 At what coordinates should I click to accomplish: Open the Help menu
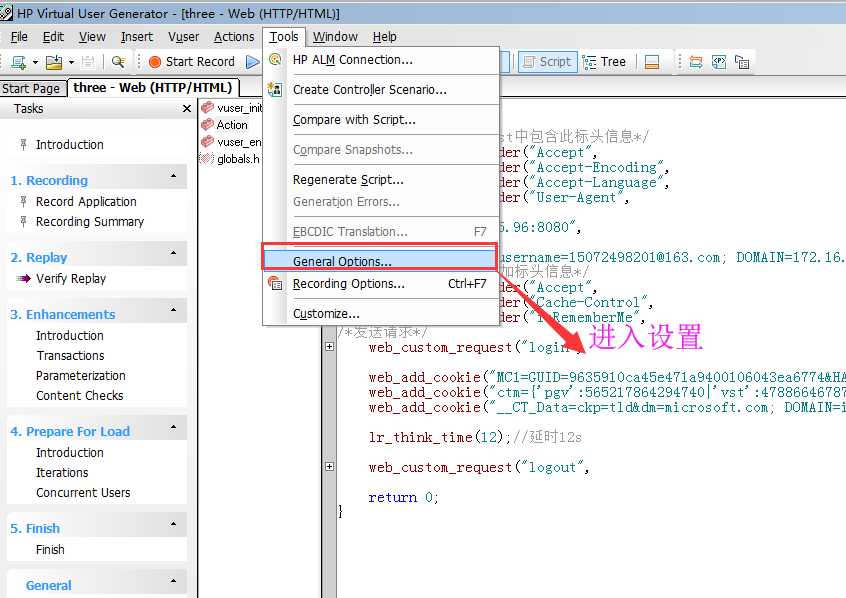(384, 37)
